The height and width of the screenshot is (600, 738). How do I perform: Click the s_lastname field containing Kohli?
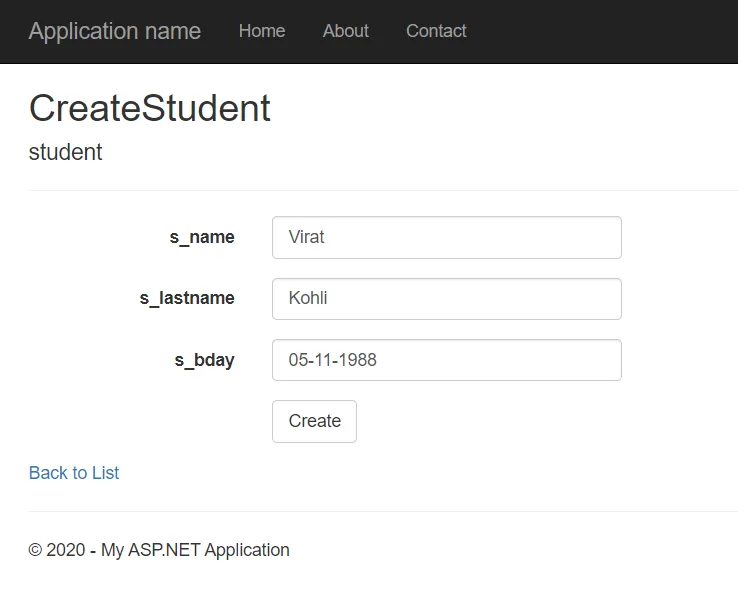[x=447, y=299]
